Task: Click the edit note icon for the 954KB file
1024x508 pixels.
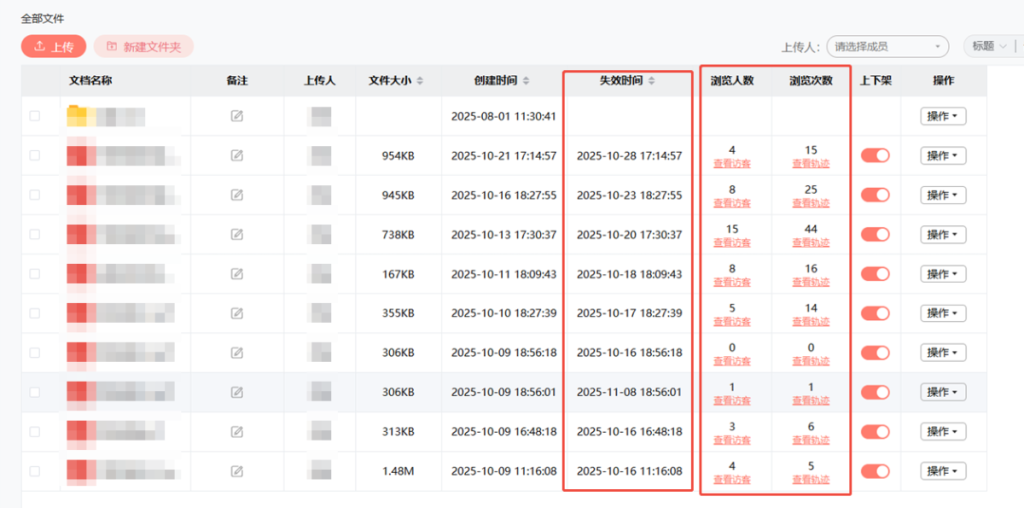Action: (x=237, y=155)
